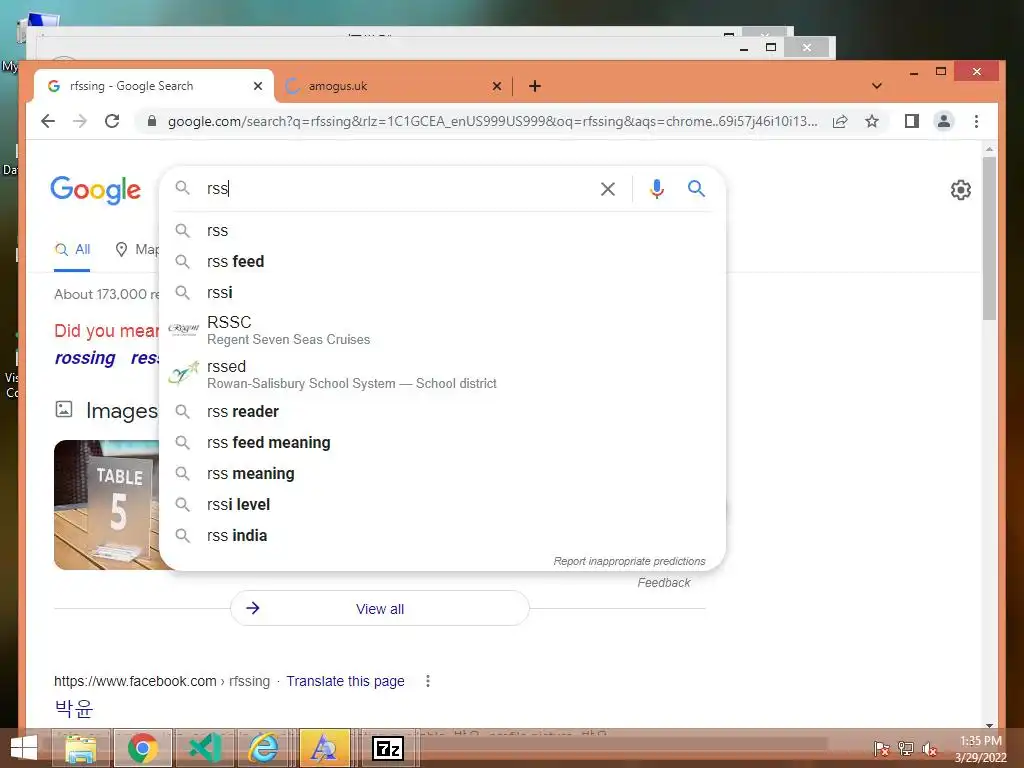Click the forward navigation arrow
1024x768 pixels.
tap(80, 121)
